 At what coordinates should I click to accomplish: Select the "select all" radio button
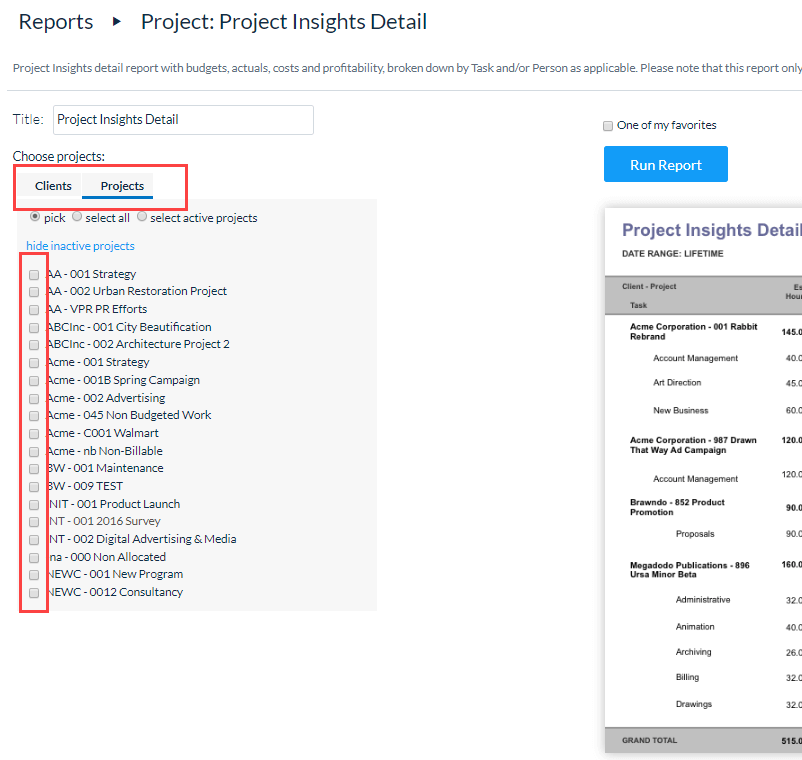[77, 217]
